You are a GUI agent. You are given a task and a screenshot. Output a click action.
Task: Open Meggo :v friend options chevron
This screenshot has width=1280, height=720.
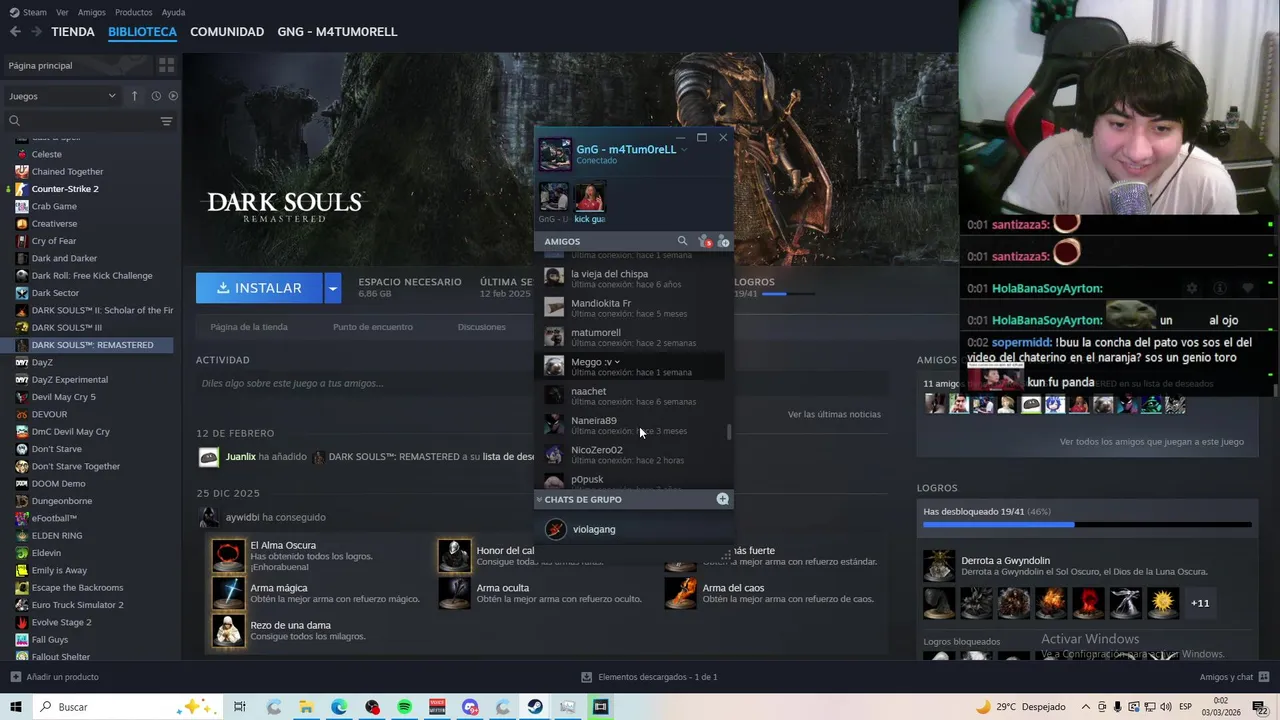(x=617, y=362)
